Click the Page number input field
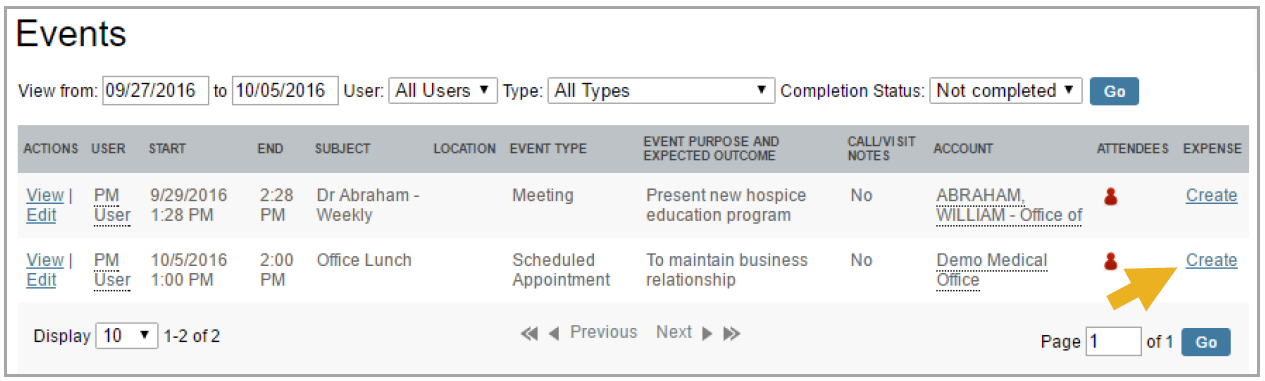The image size is (1265, 381). pos(1113,341)
